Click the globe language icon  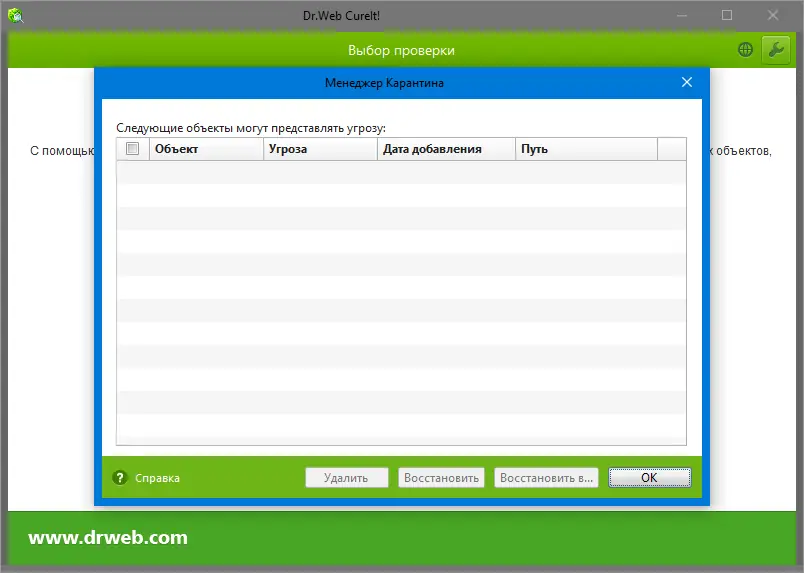[x=745, y=50]
